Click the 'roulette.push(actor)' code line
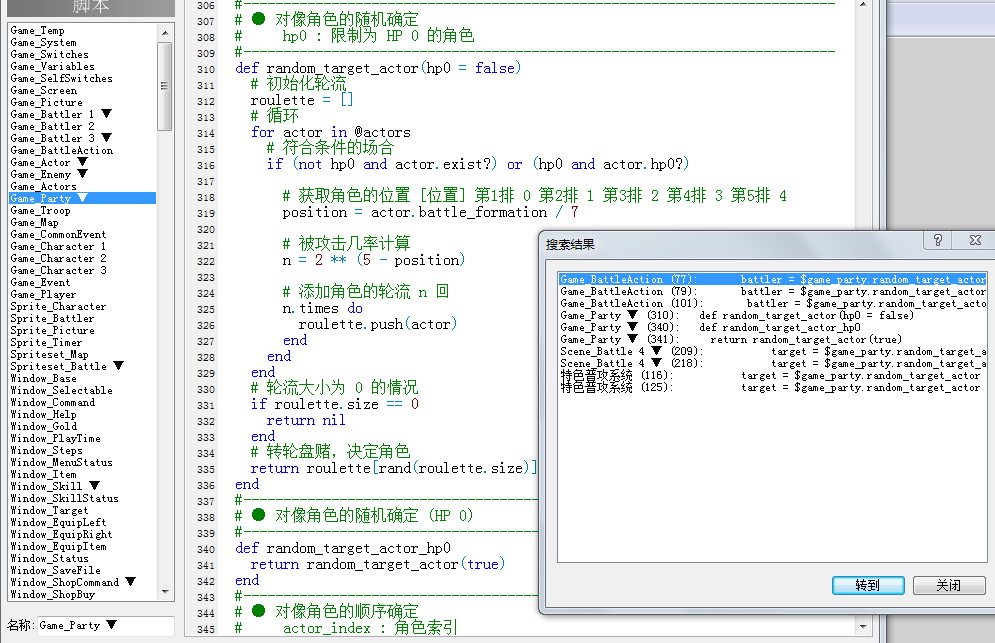 coord(378,324)
